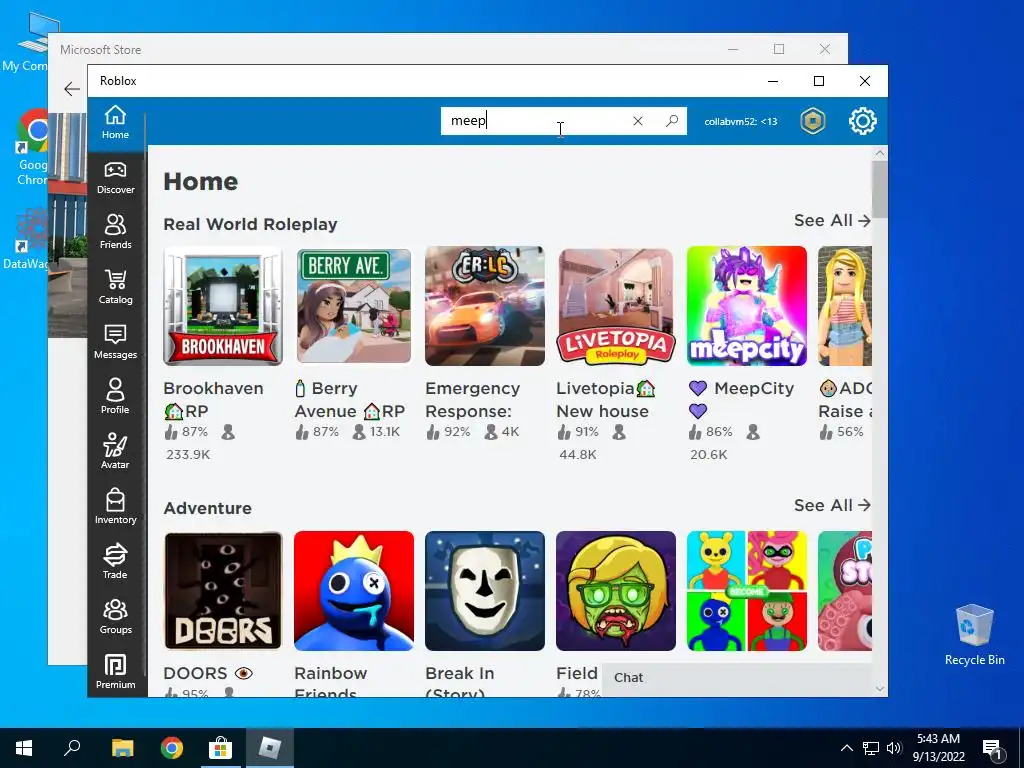Click the Adventure section heading

(x=208, y=508)
